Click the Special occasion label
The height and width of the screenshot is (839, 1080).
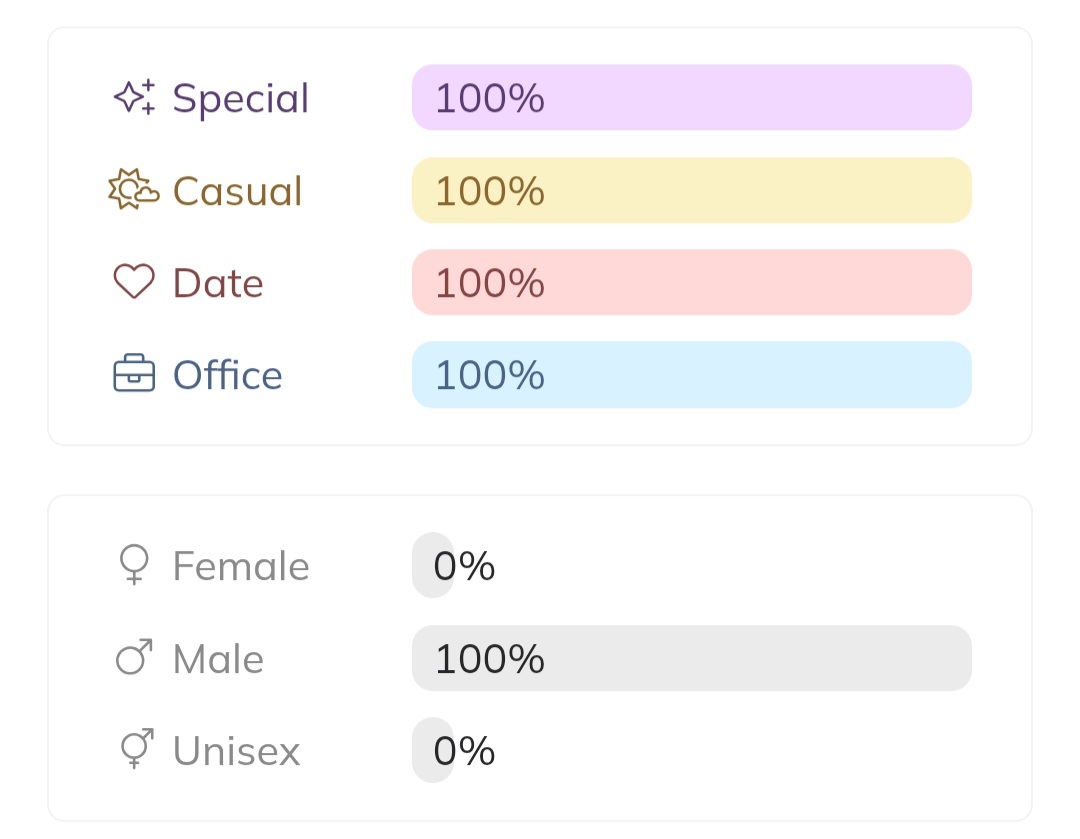tap(241, 98)
